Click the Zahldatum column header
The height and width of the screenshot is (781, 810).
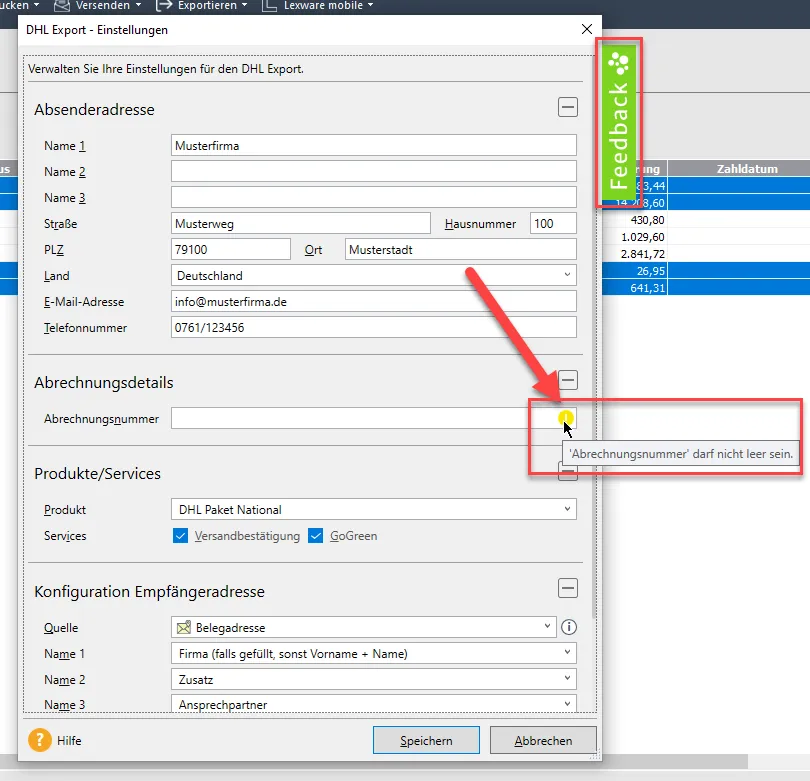746,169
